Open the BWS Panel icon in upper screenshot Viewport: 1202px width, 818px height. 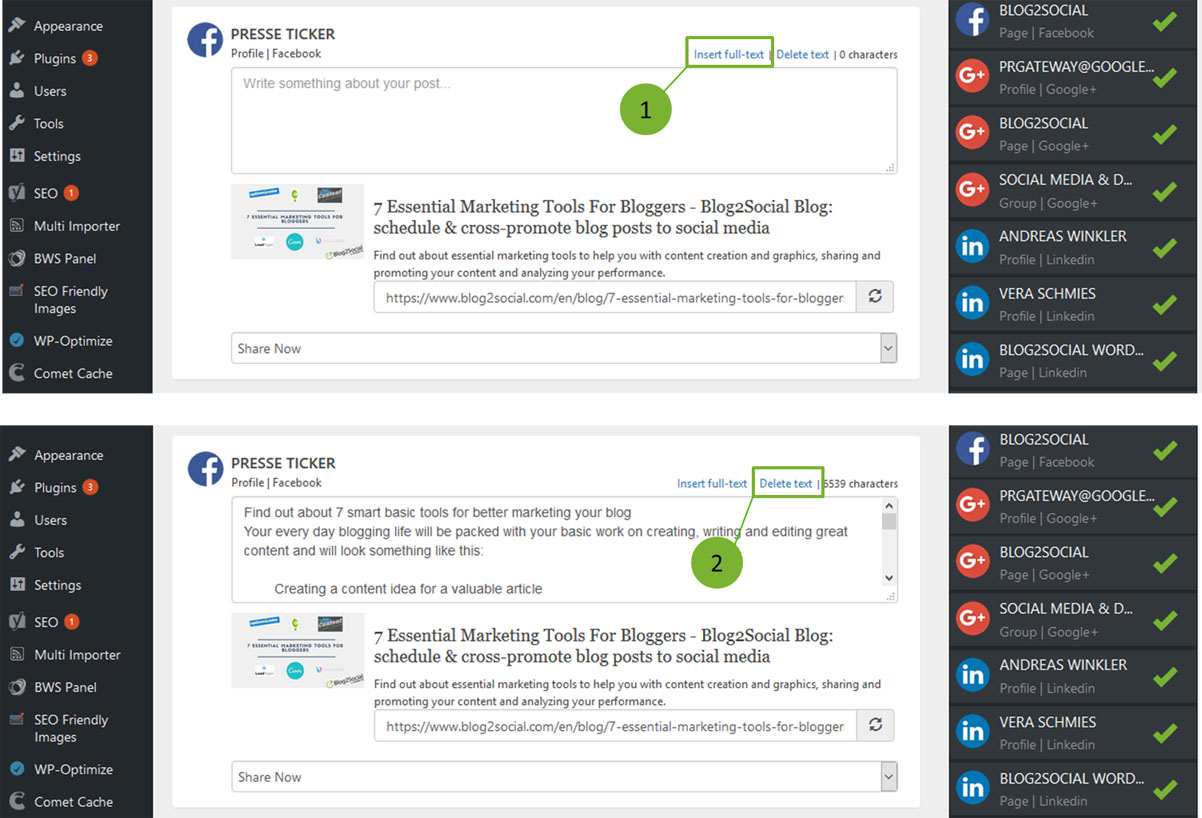click(x=17, y=258)
